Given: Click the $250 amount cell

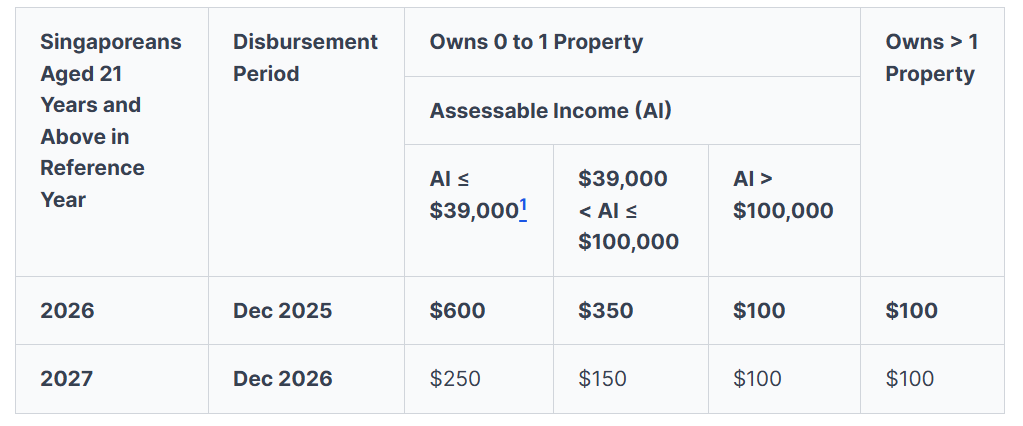Looking at the screenshot, I should click(x=455, y=379).
